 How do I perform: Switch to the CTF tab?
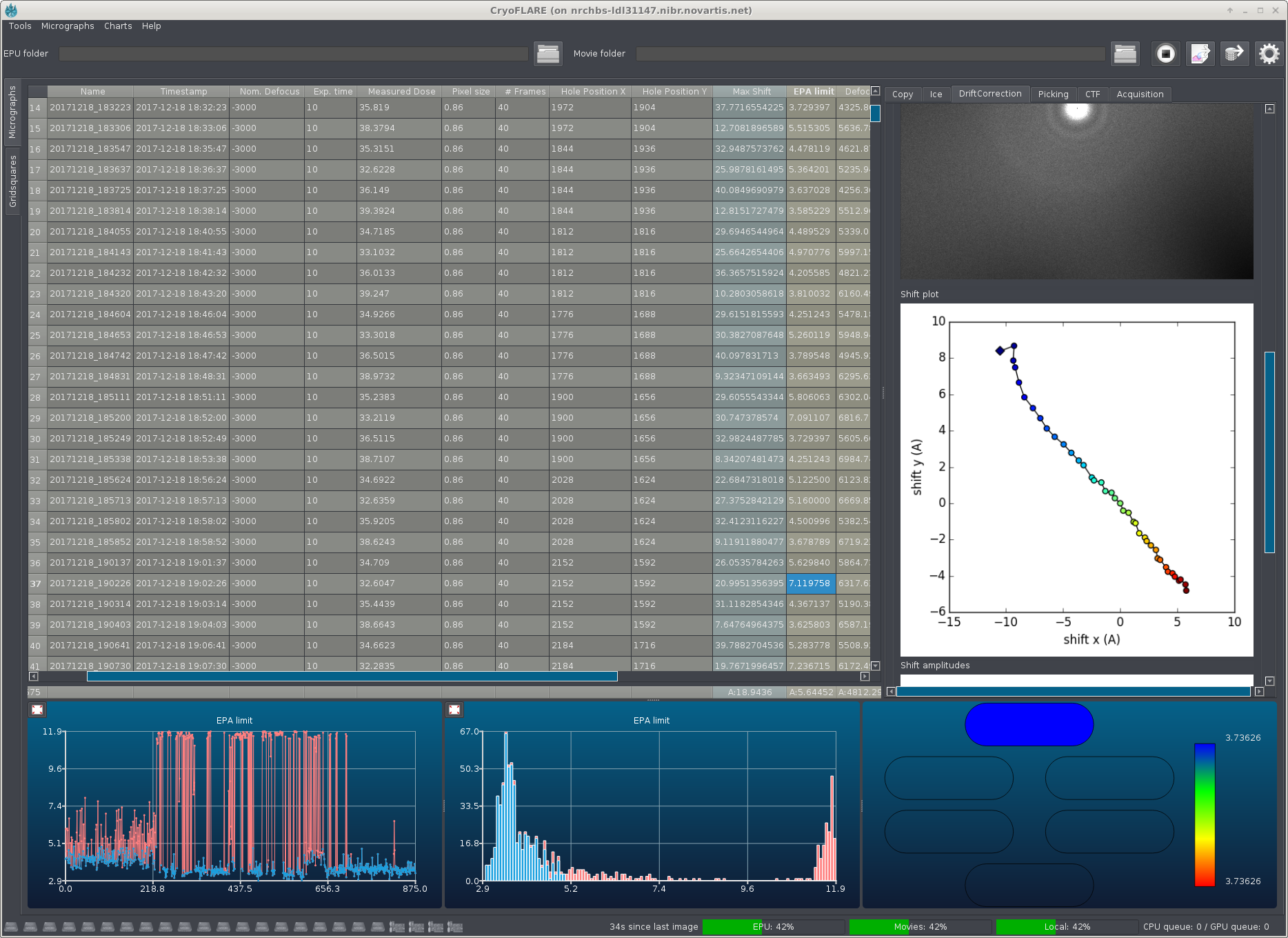tap(1092, 94)
